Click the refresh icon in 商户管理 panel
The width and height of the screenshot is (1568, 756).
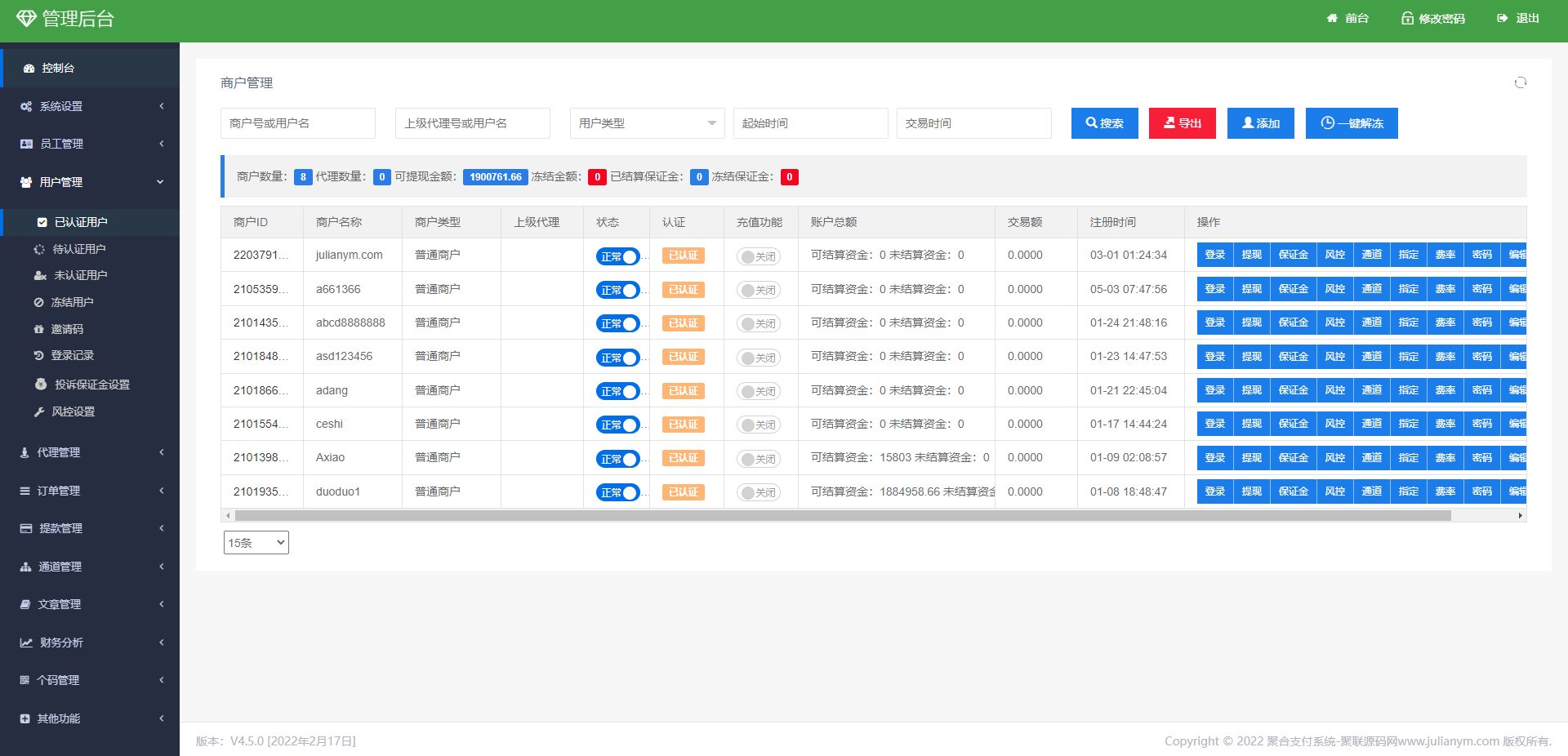1520,82
